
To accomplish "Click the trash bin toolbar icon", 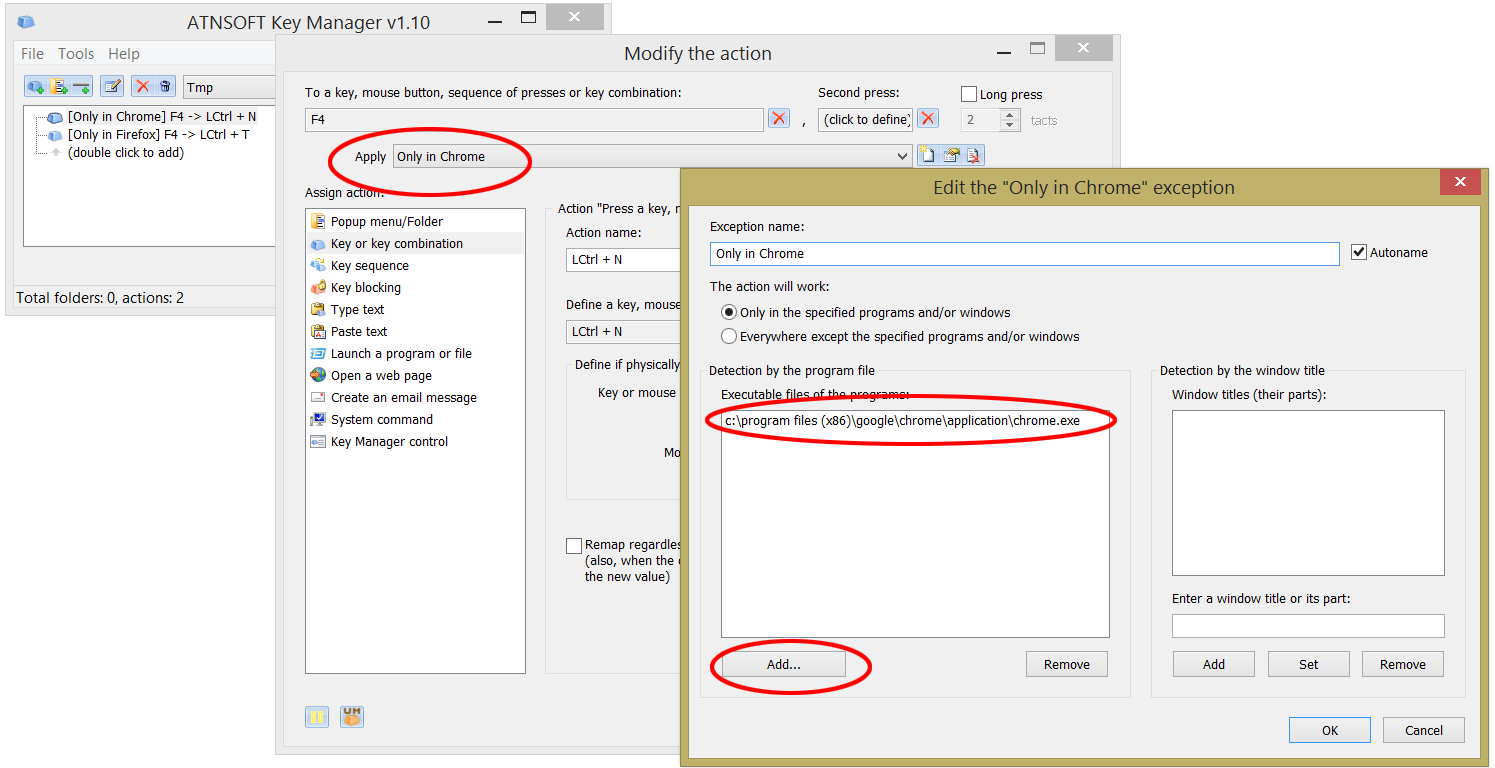I will (x=166, y=87).
